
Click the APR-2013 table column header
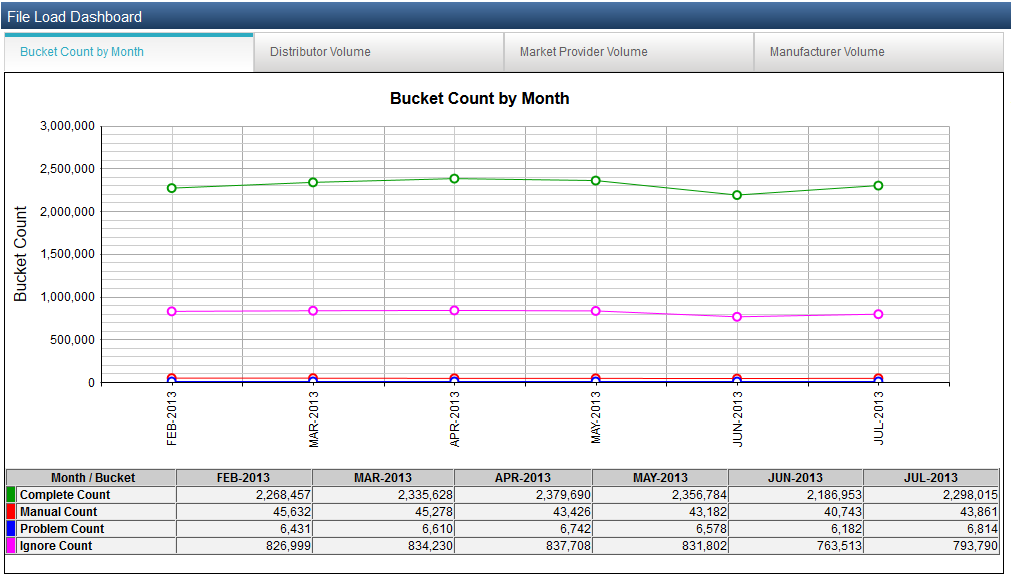pos(523,478)
